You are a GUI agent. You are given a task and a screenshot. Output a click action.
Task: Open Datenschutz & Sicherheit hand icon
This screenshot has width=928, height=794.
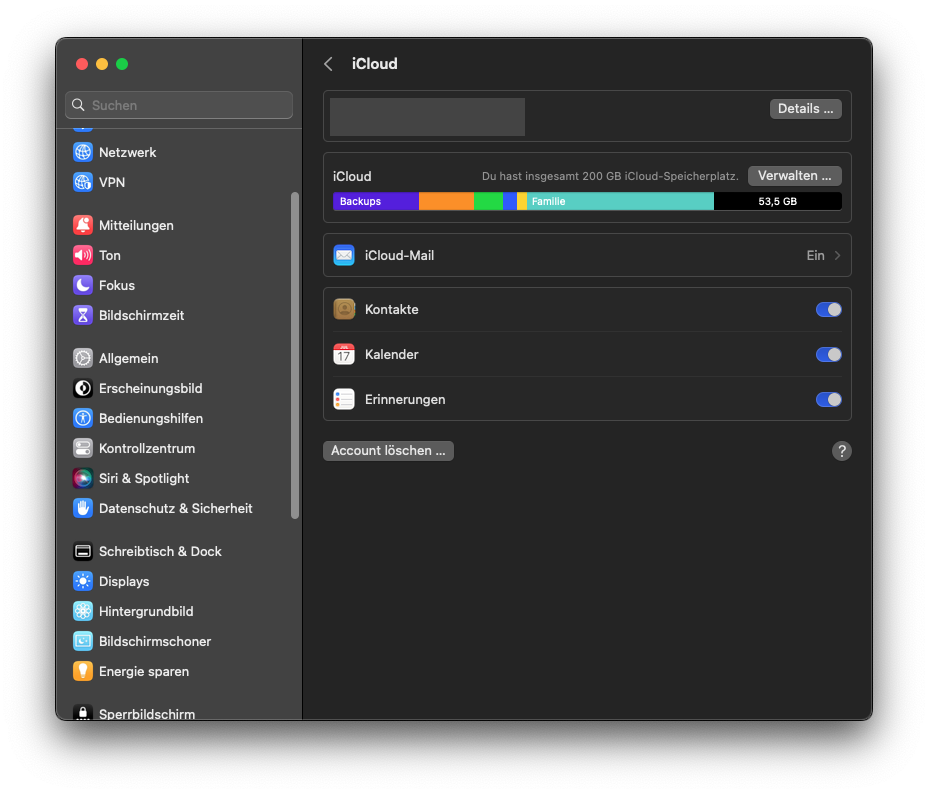[83, 508]
